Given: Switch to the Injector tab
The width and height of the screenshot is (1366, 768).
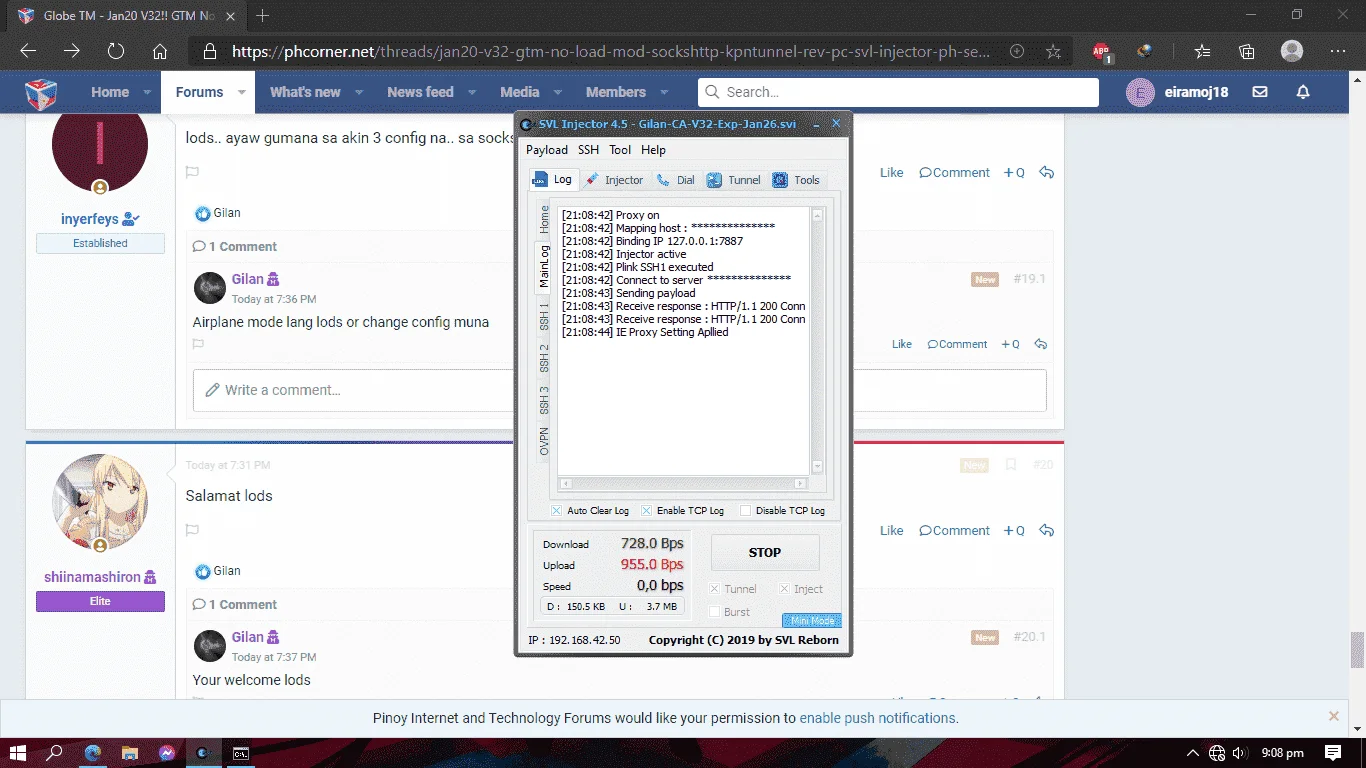Looking at the screenshot, I should tap(614, 180).
